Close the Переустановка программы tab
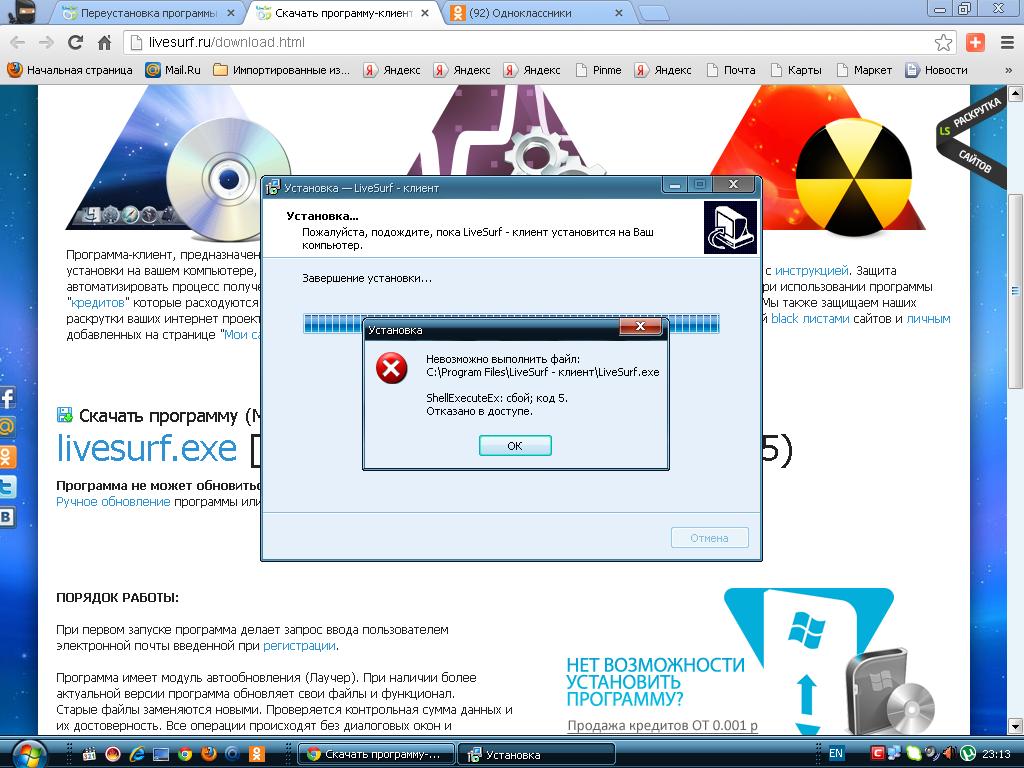This screenshot has width=1024, height=768. pyautogui.click(x=231, y=13)
